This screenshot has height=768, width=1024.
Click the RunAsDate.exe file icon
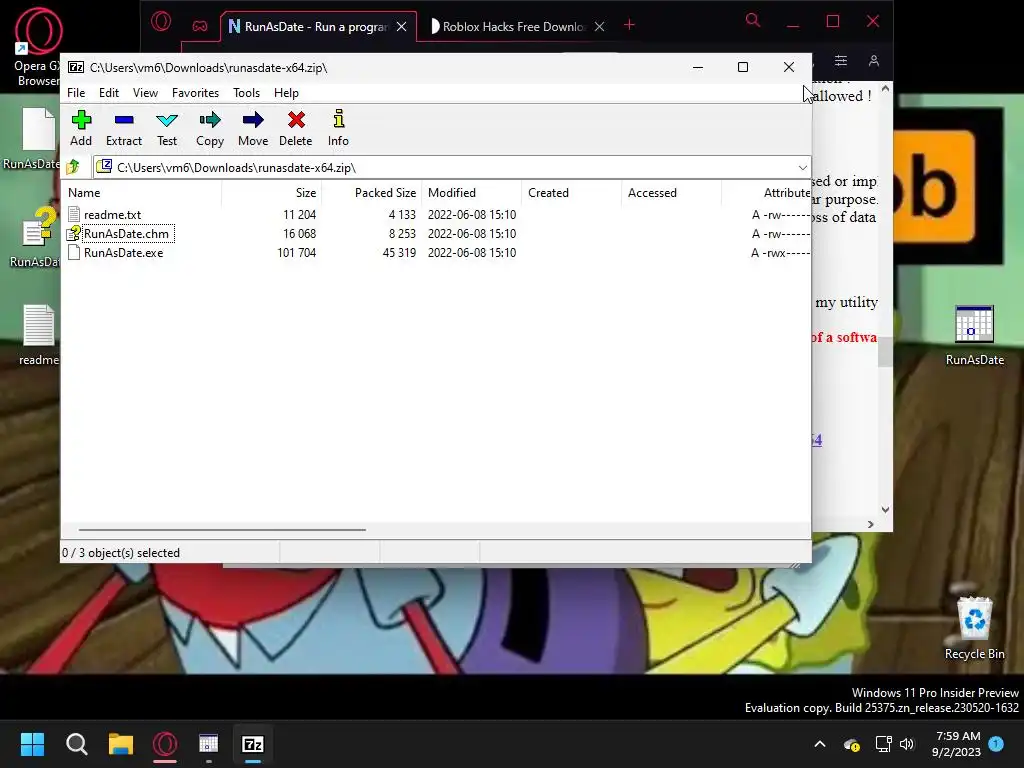click(74, 252)
